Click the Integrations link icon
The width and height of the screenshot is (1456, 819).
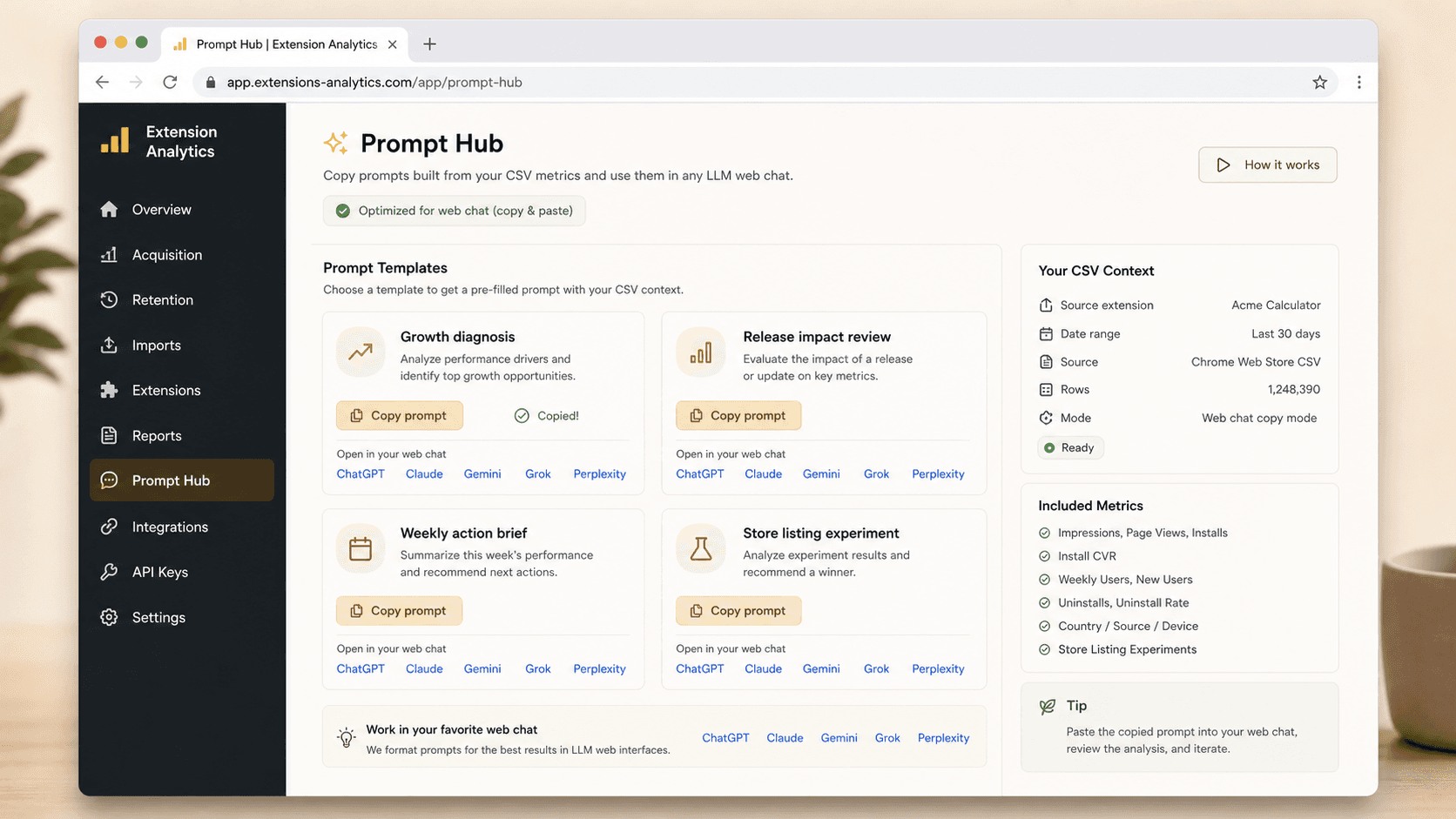pyautogui.click(x=109, y=527)
